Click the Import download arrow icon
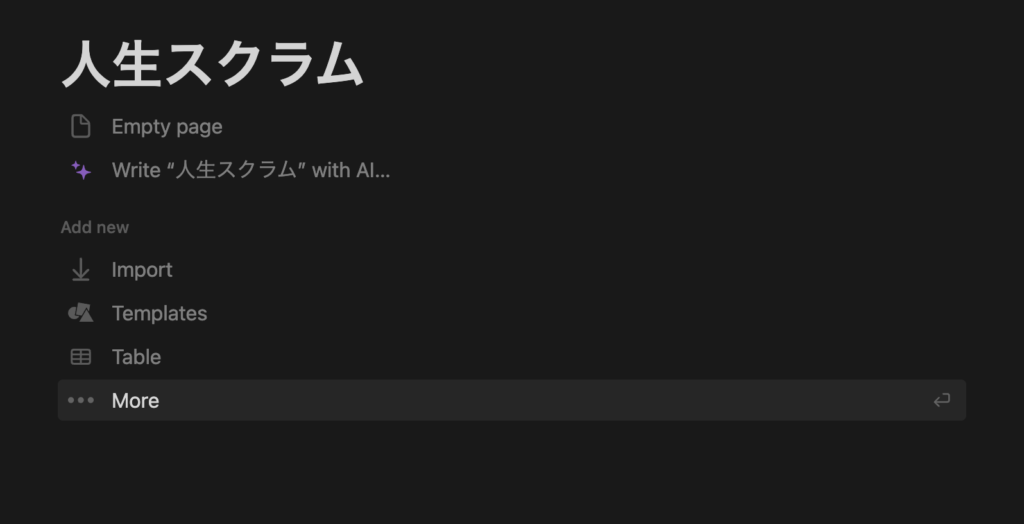The height and width of the screenshot is (524, 1024). [80, 270]
